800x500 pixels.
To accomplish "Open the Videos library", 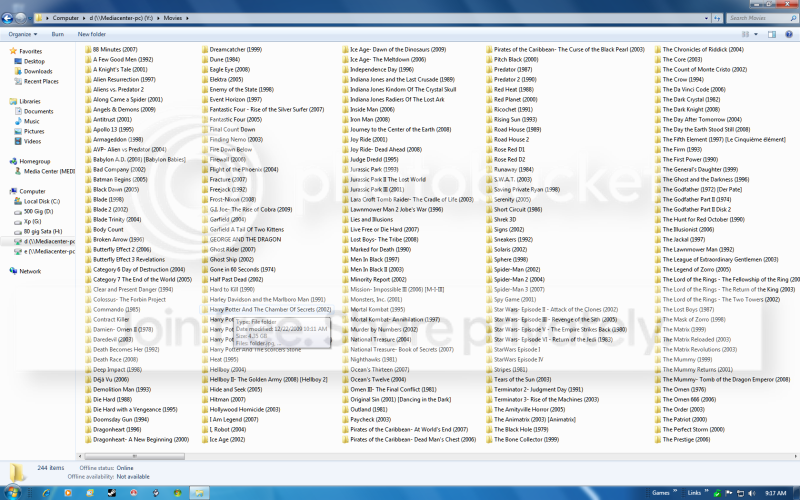I will [32, 141].
